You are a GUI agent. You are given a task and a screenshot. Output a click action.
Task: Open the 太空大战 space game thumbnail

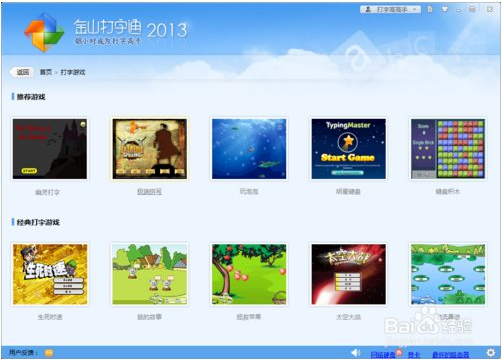(x=348, y=274)
